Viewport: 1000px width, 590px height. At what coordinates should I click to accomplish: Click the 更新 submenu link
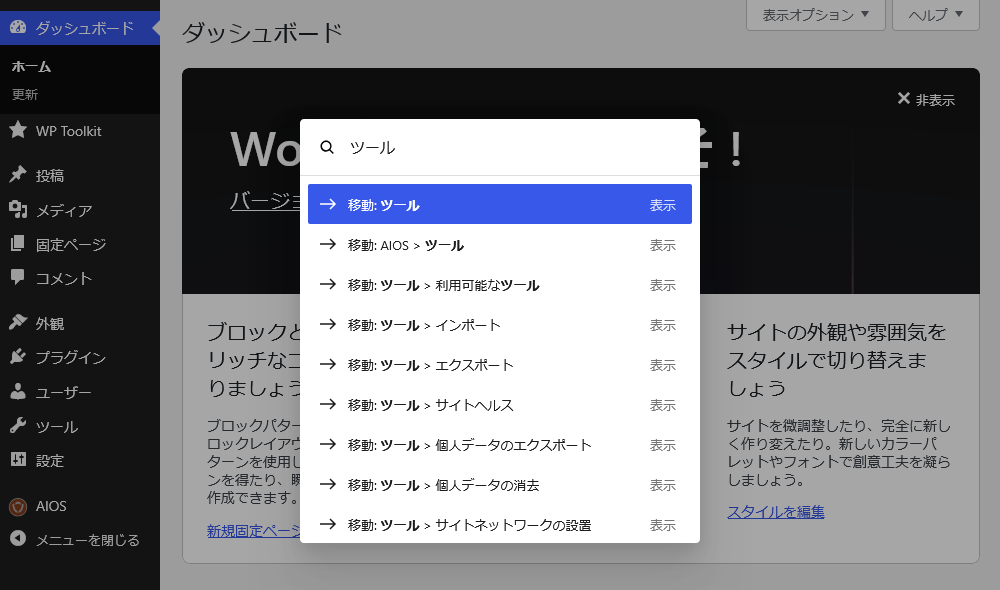click(x=25, y=94)
